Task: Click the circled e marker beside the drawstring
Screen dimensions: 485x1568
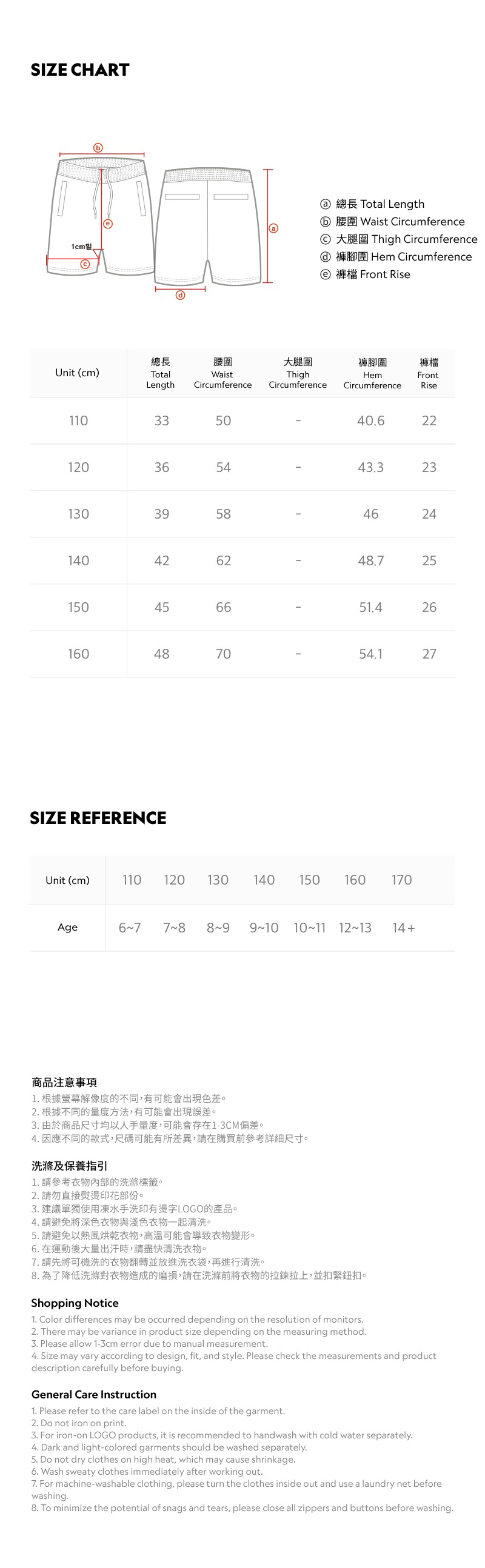Action: coord(108,224)
